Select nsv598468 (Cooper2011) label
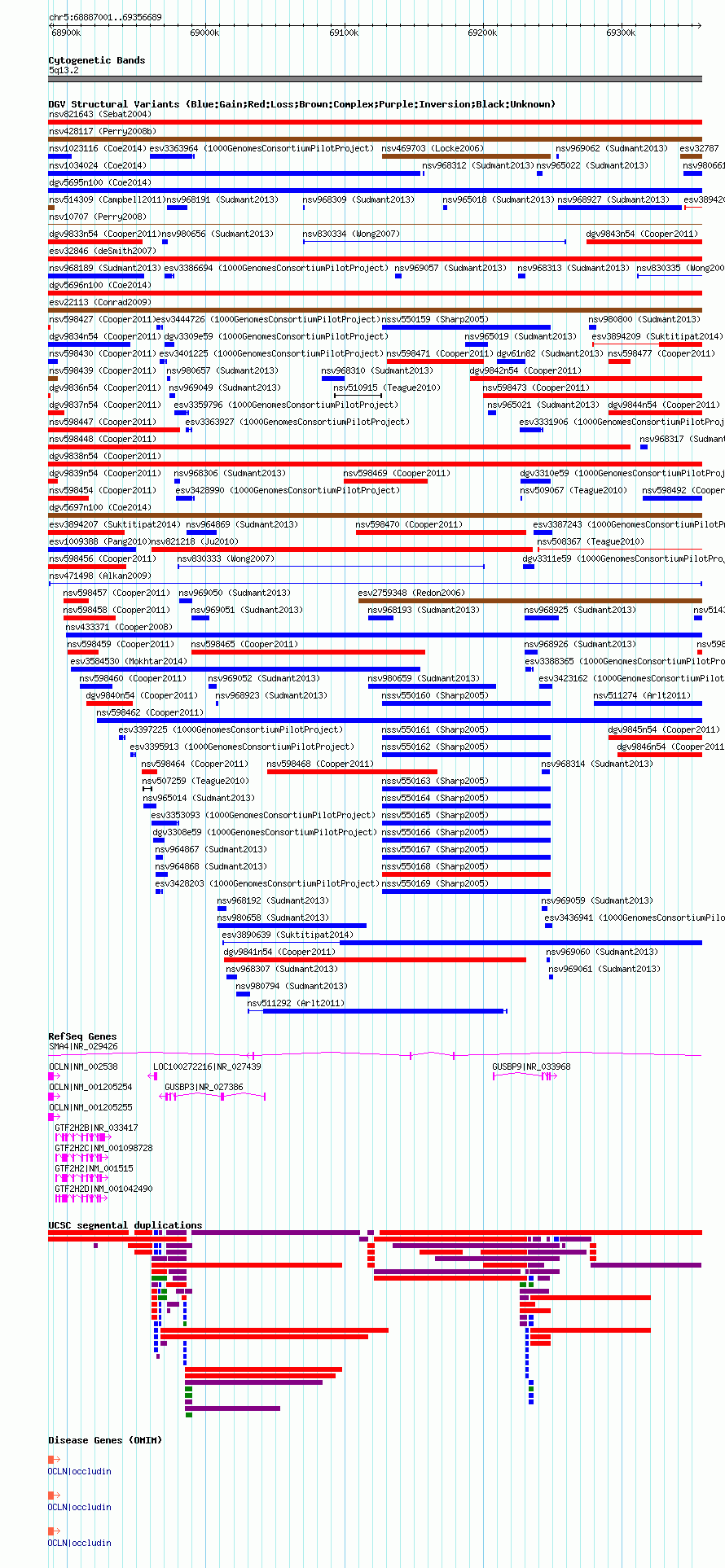 pos(320,764)
